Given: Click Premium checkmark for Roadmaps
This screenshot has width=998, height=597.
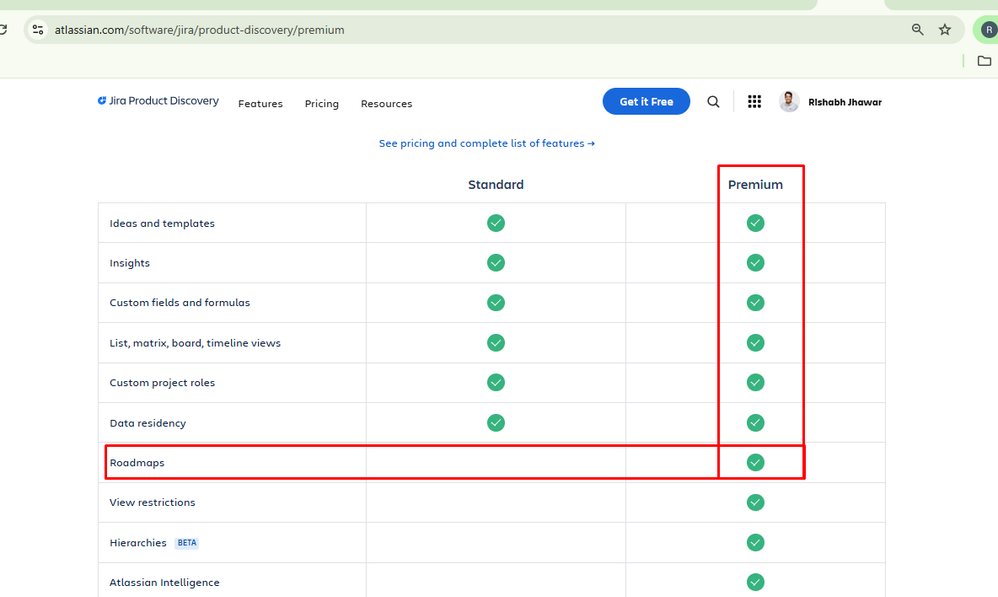Looking at the screenshot, I should pos(756,463).
